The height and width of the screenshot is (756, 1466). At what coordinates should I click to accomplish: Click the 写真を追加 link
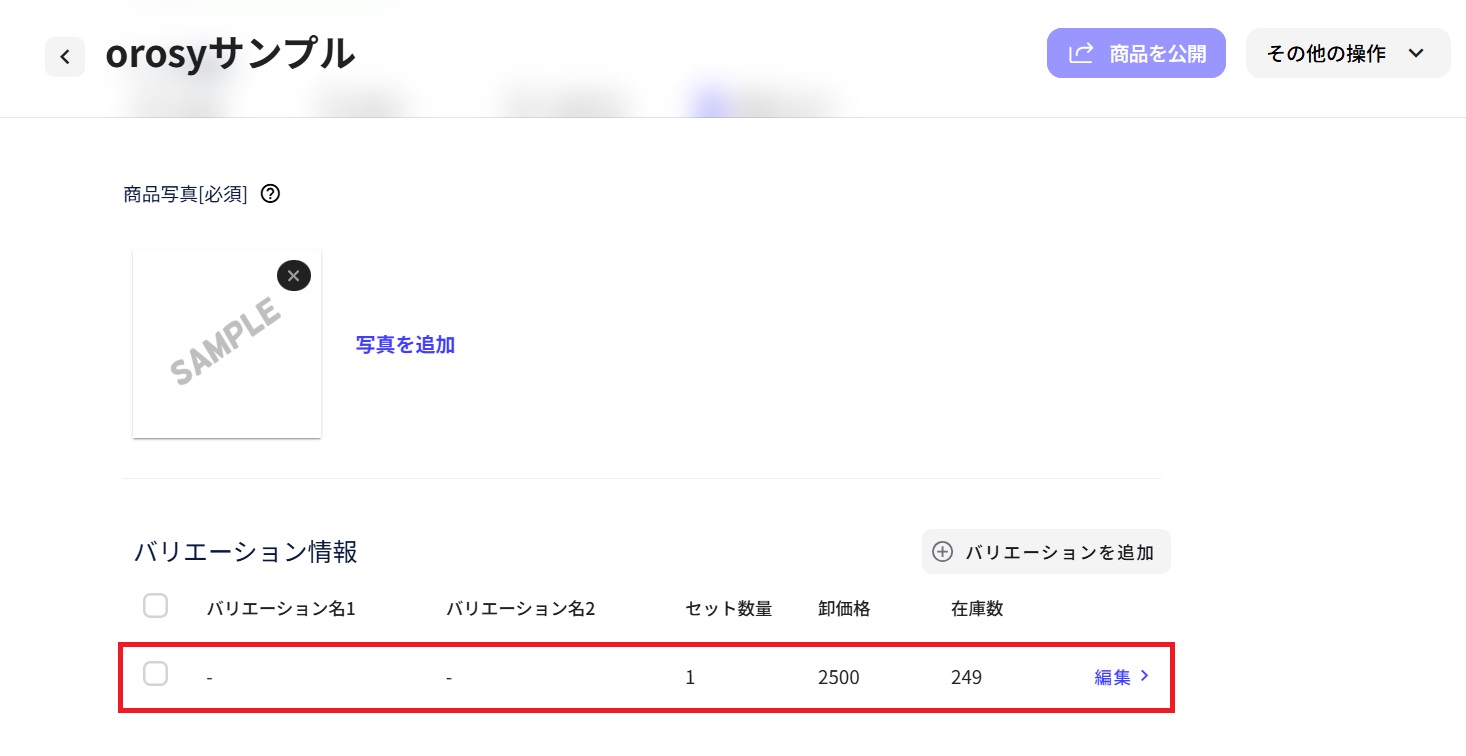coord(405,345)
